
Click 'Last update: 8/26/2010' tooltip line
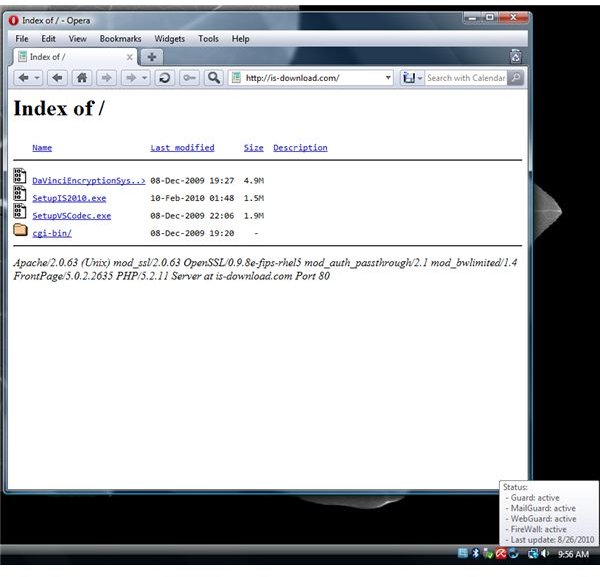click(x=552, y=540)
